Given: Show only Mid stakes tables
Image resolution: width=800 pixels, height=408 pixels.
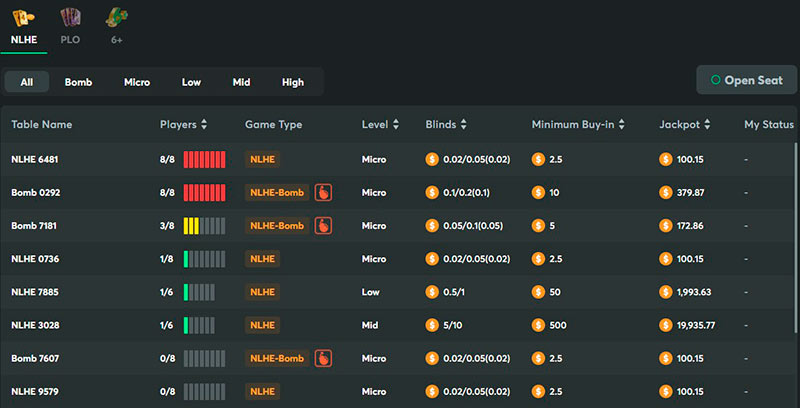Looking at the screenshot, I should pos(241,82).
